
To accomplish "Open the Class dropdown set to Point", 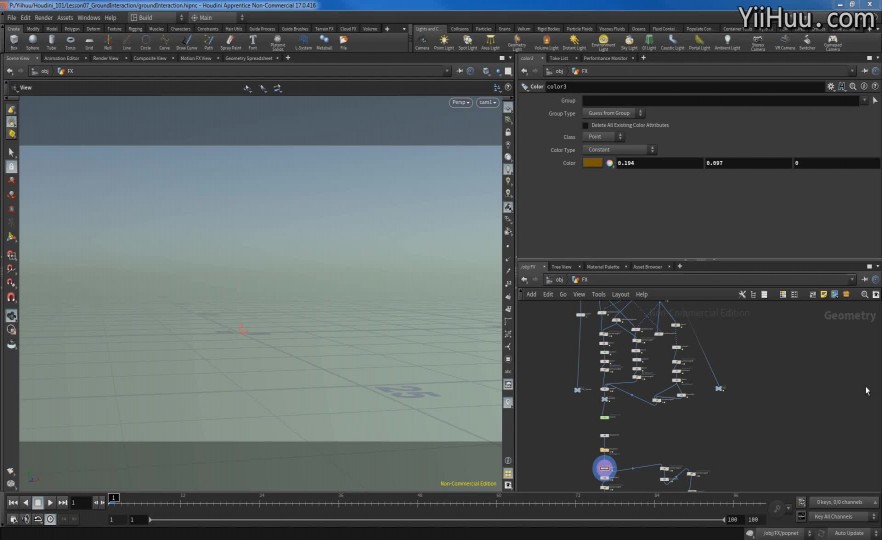I will point(603,137).
